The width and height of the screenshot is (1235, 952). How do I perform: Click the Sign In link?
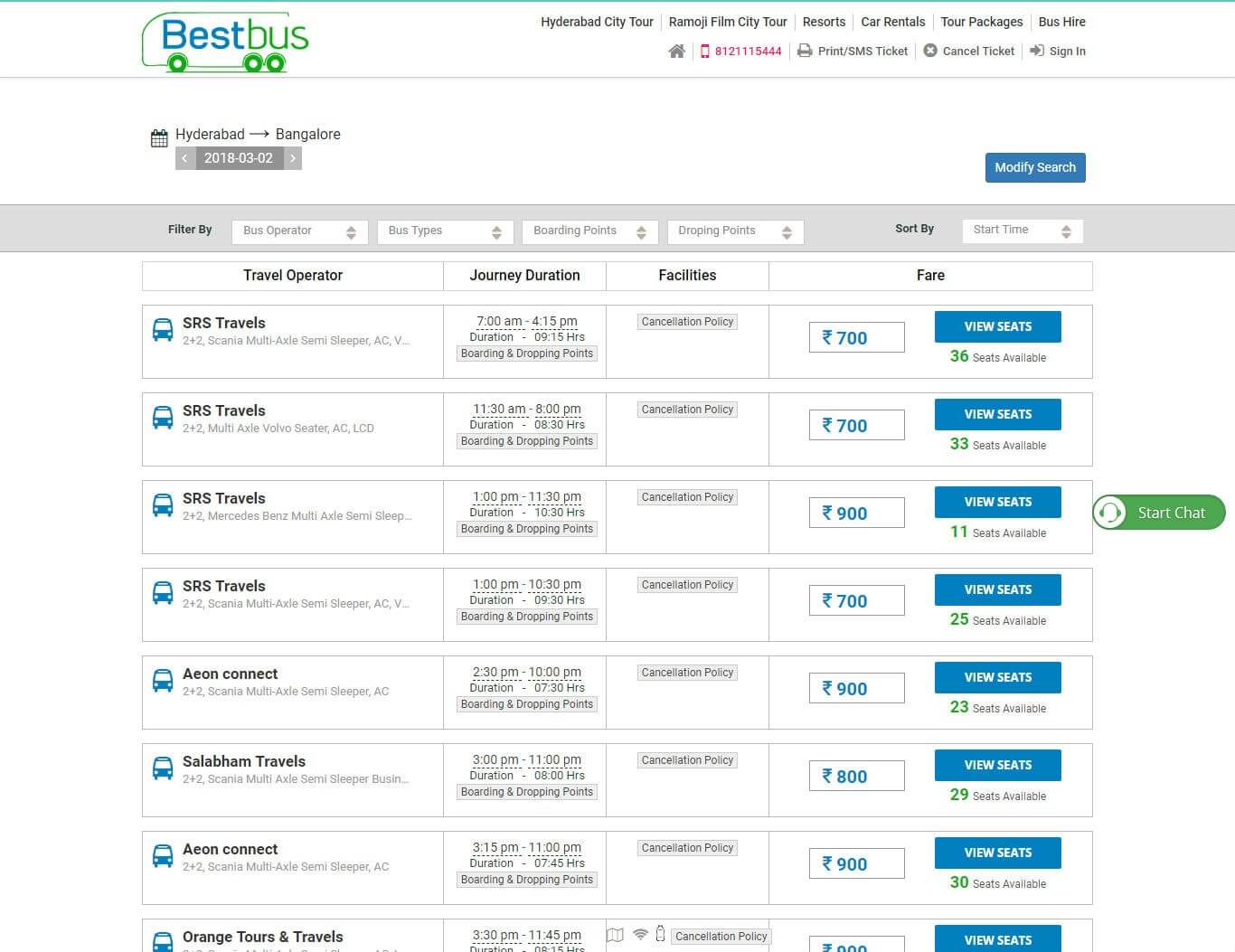[1058, 52]
